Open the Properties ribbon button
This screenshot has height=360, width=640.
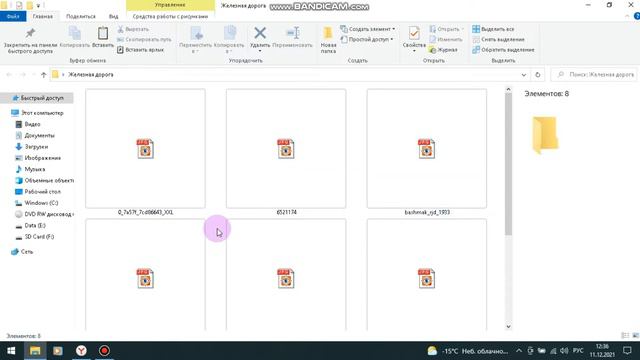(414, 39)
